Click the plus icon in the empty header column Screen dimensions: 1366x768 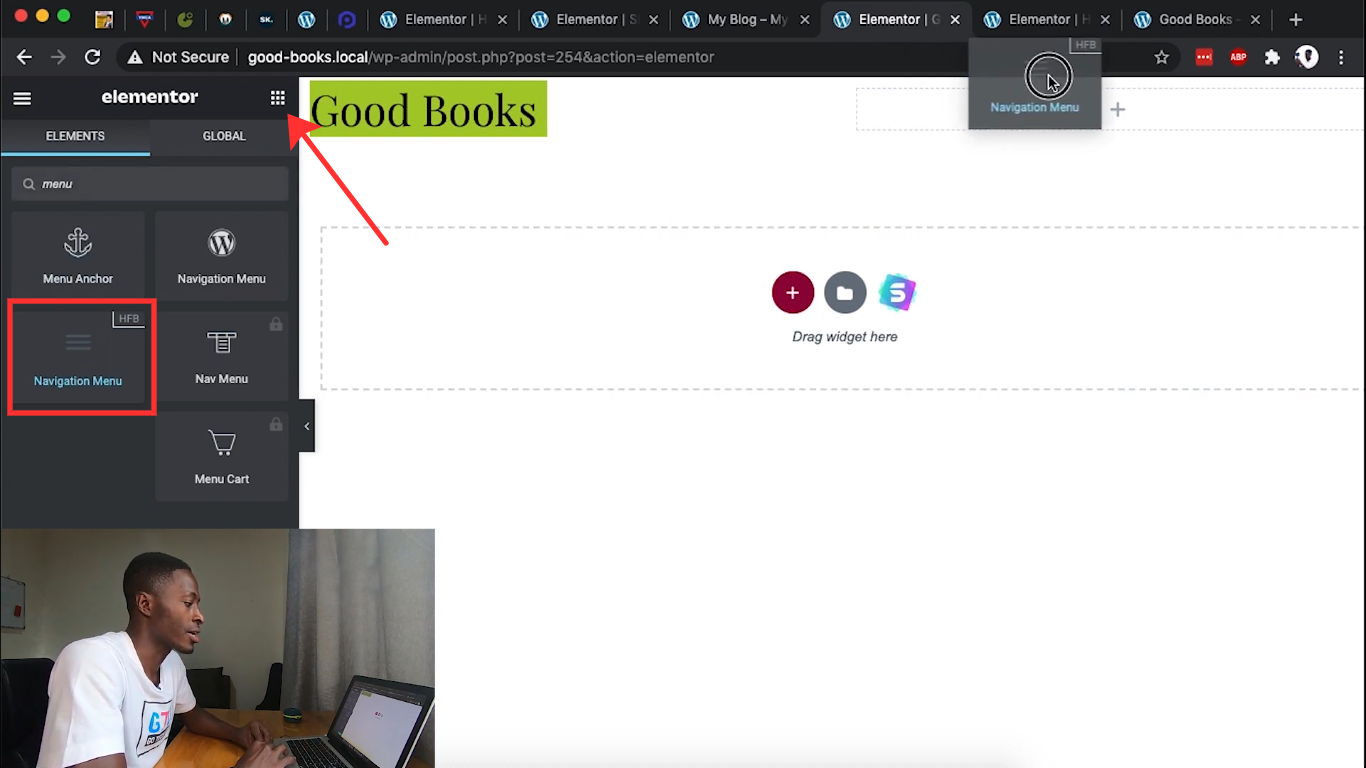[x=1118, y=109]
